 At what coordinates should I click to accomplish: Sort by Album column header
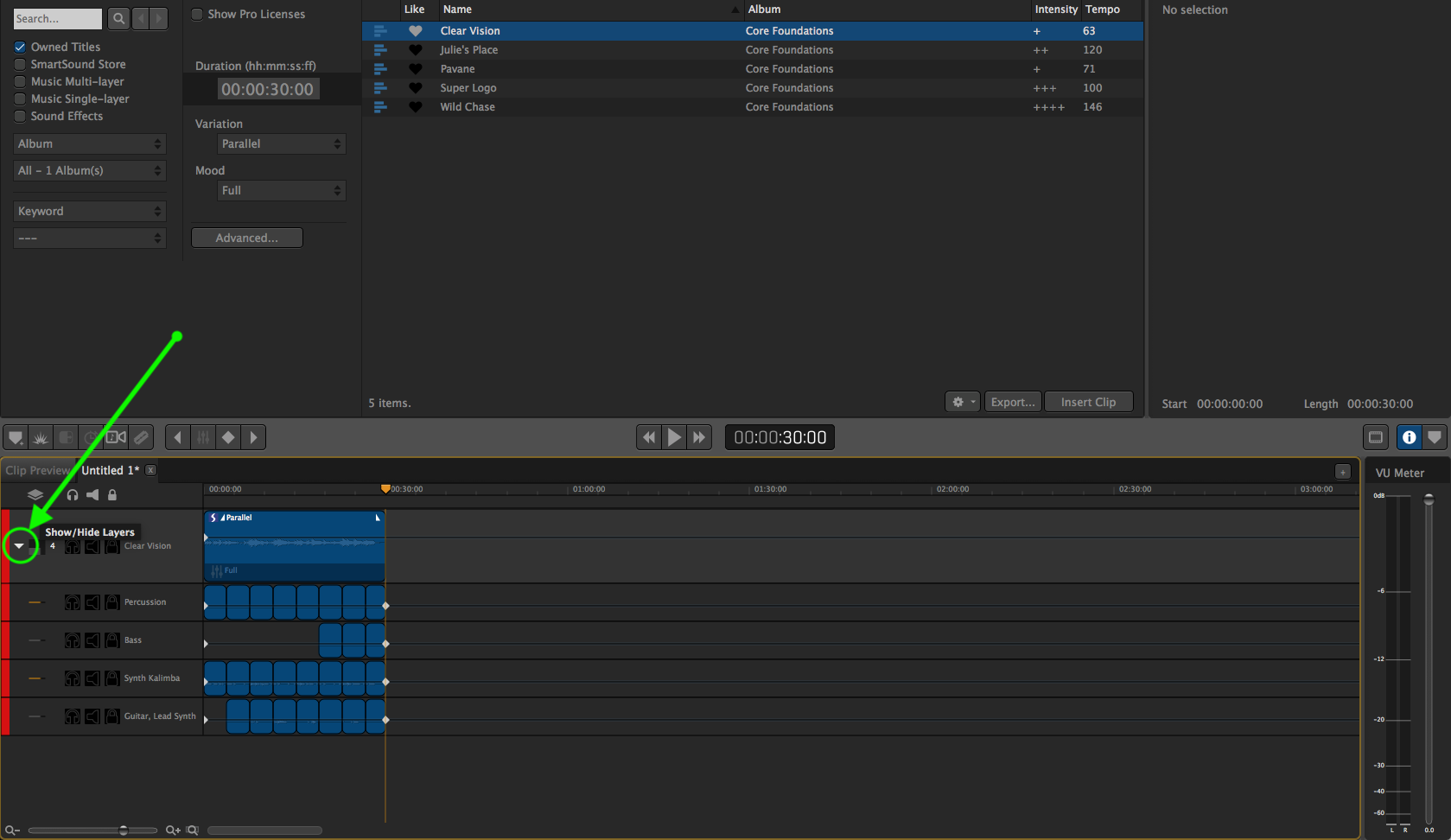pos(888,10)
